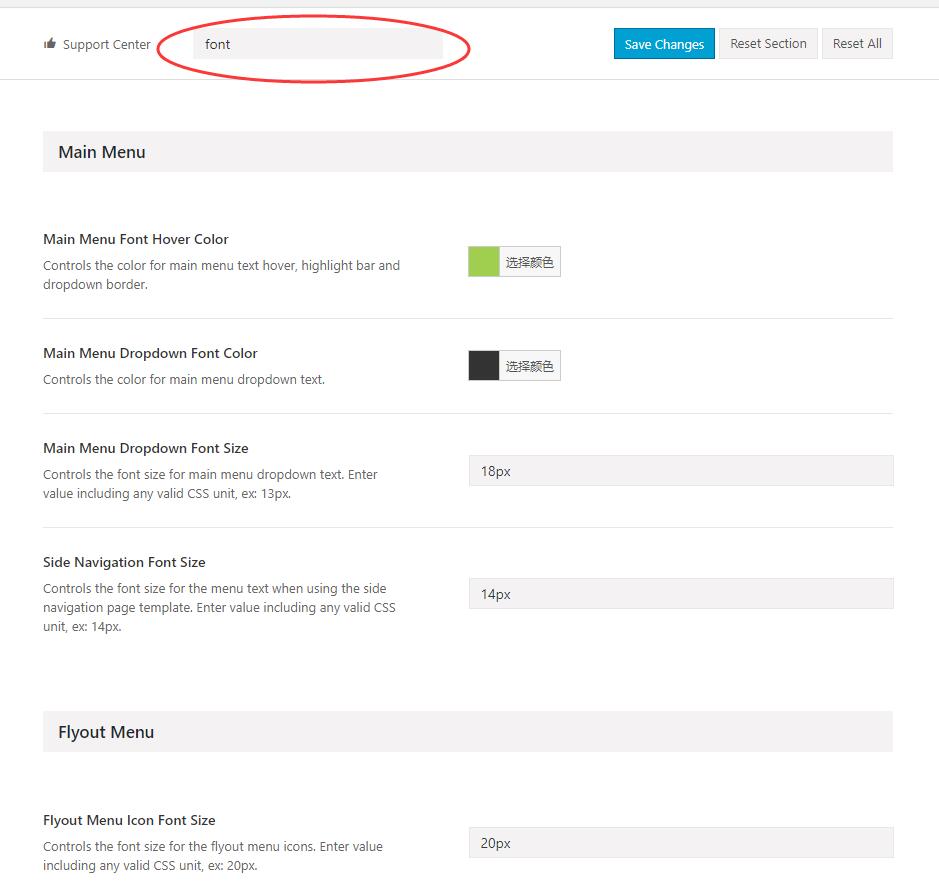Click the Side Navigation Font Size label

click(x=124, y=562)
